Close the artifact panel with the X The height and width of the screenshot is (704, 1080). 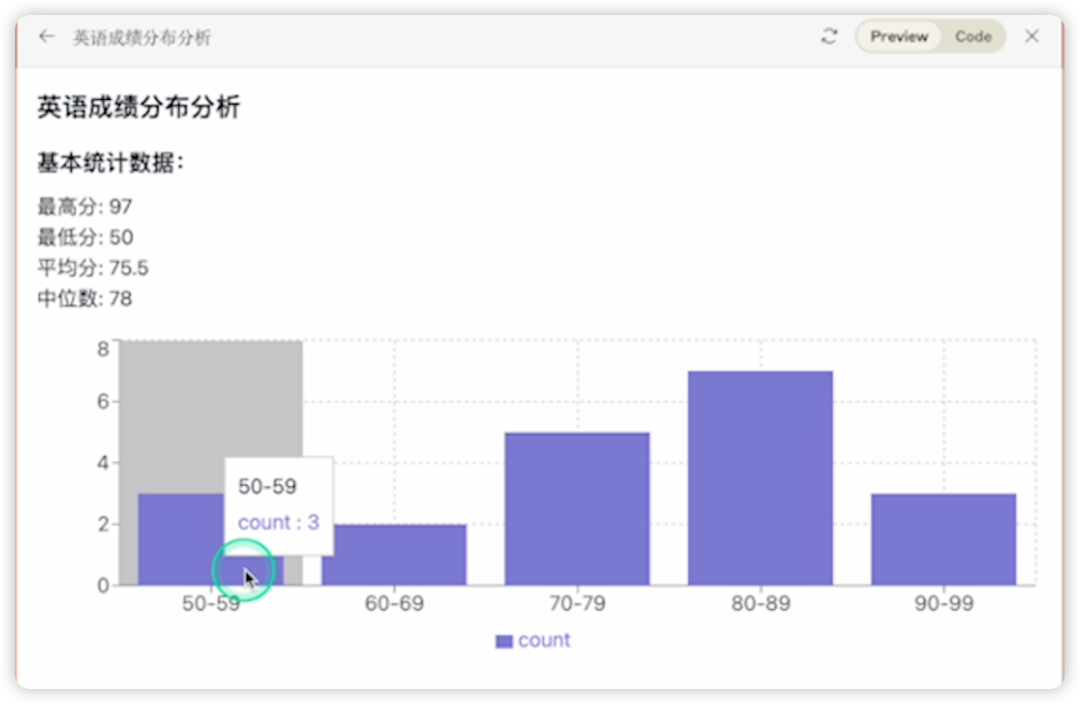pyautogui.click(x=1032, y=37)
